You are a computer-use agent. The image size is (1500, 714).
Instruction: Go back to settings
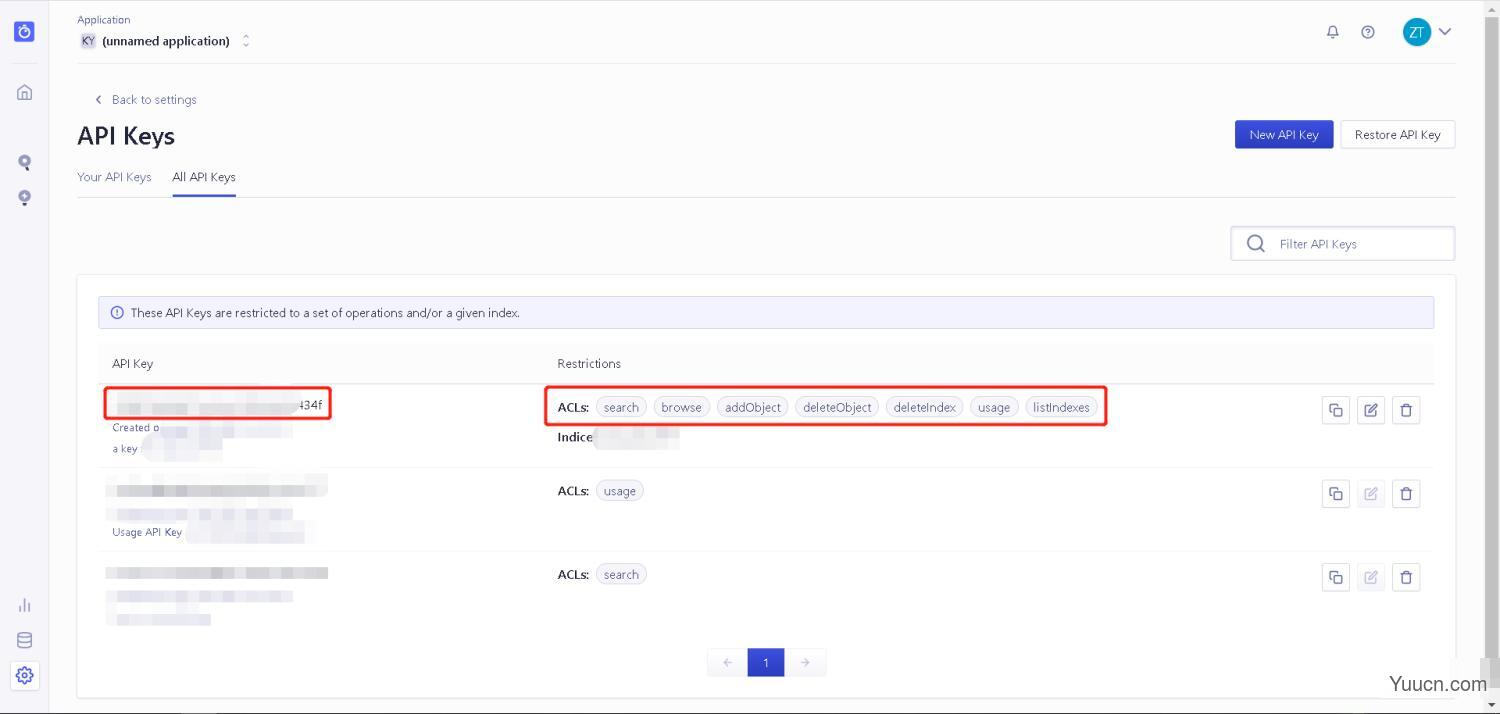(x=145, y=100)
